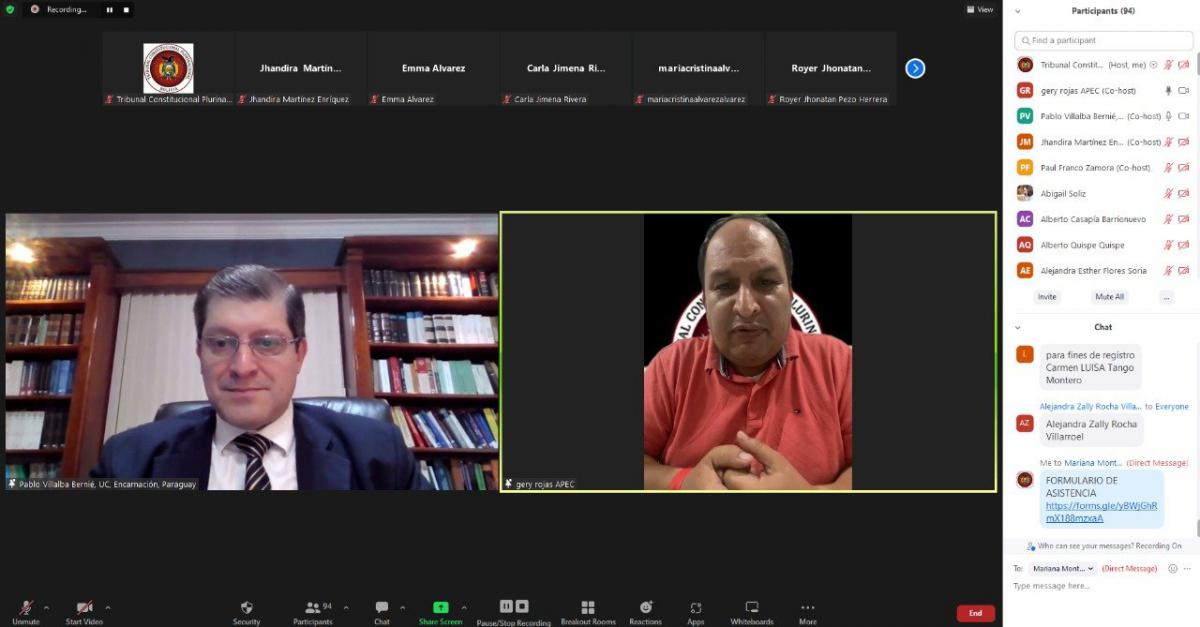Viewport: 1200px width, 627px height.
Task: Open the Breakout Rooms icon
Action: pyautogui.click(x=588, y=608)
